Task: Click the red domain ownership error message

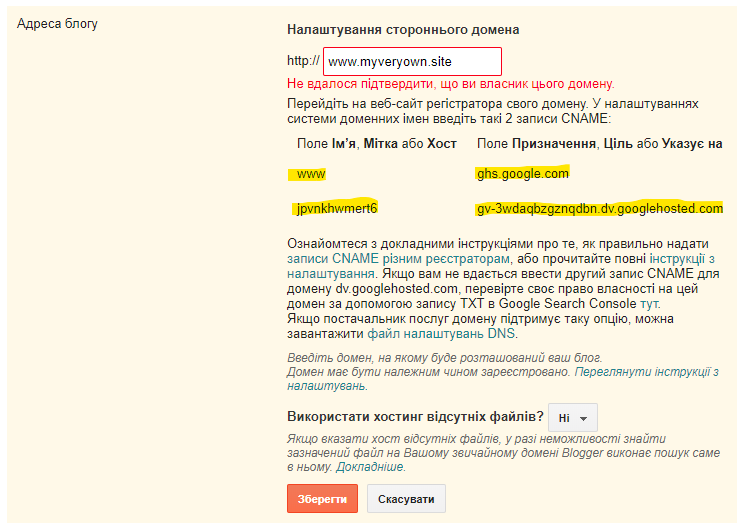Action: pyautogui.click(x=450, y=84)
